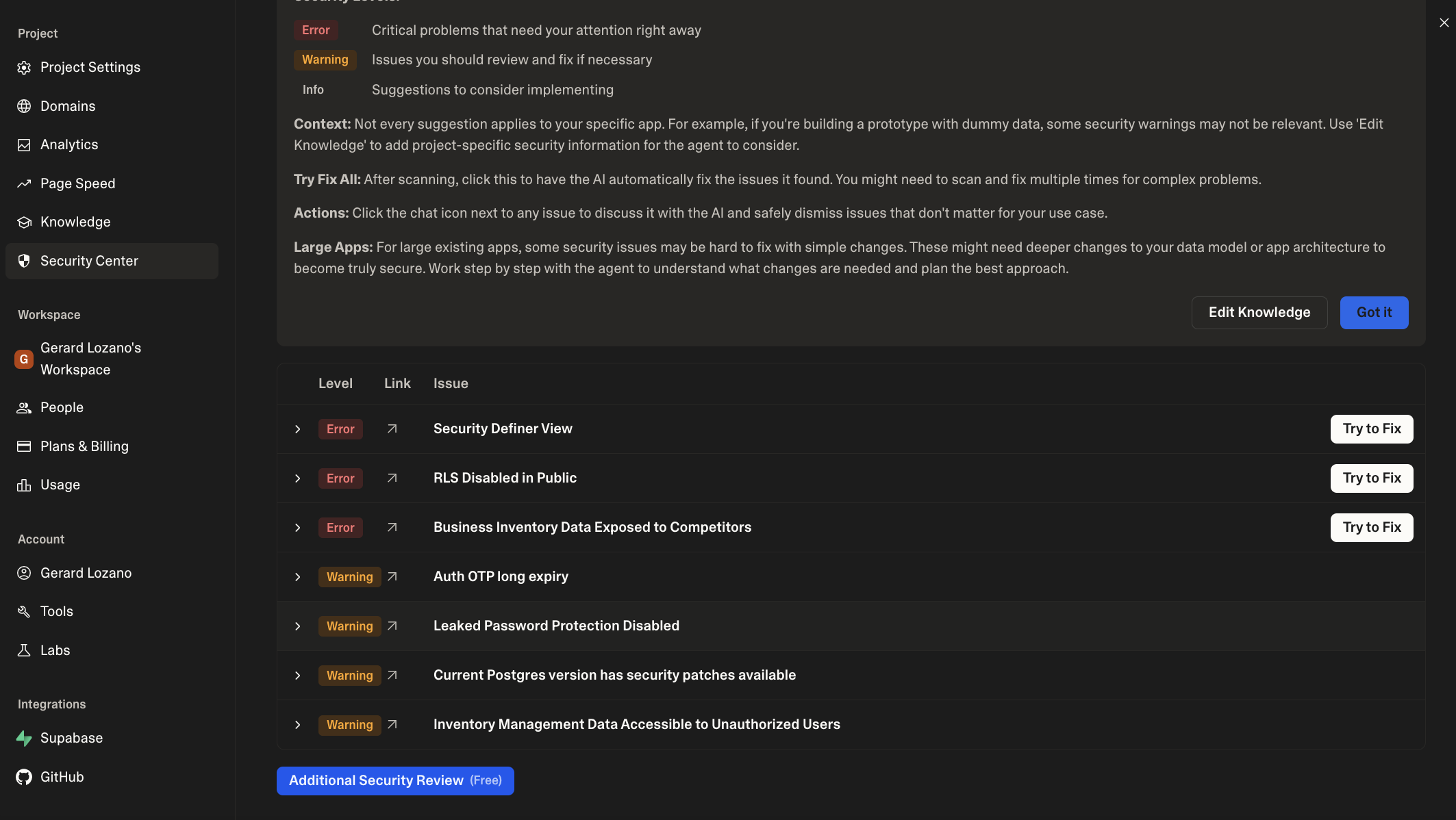
Task: Click the Project Settings gear icon
Action: [24, 67]
